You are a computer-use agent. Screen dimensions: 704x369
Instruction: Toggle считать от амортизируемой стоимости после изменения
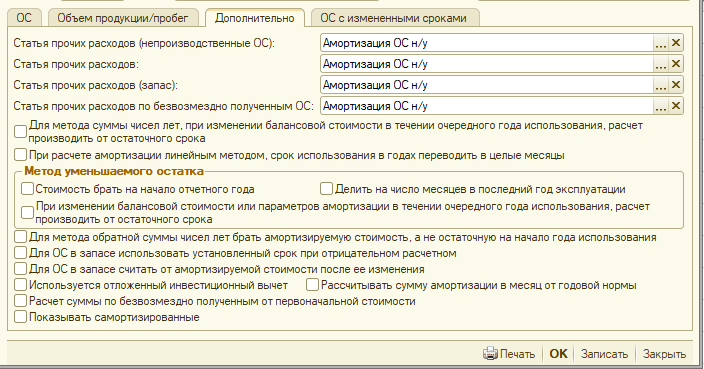[20, 269]
